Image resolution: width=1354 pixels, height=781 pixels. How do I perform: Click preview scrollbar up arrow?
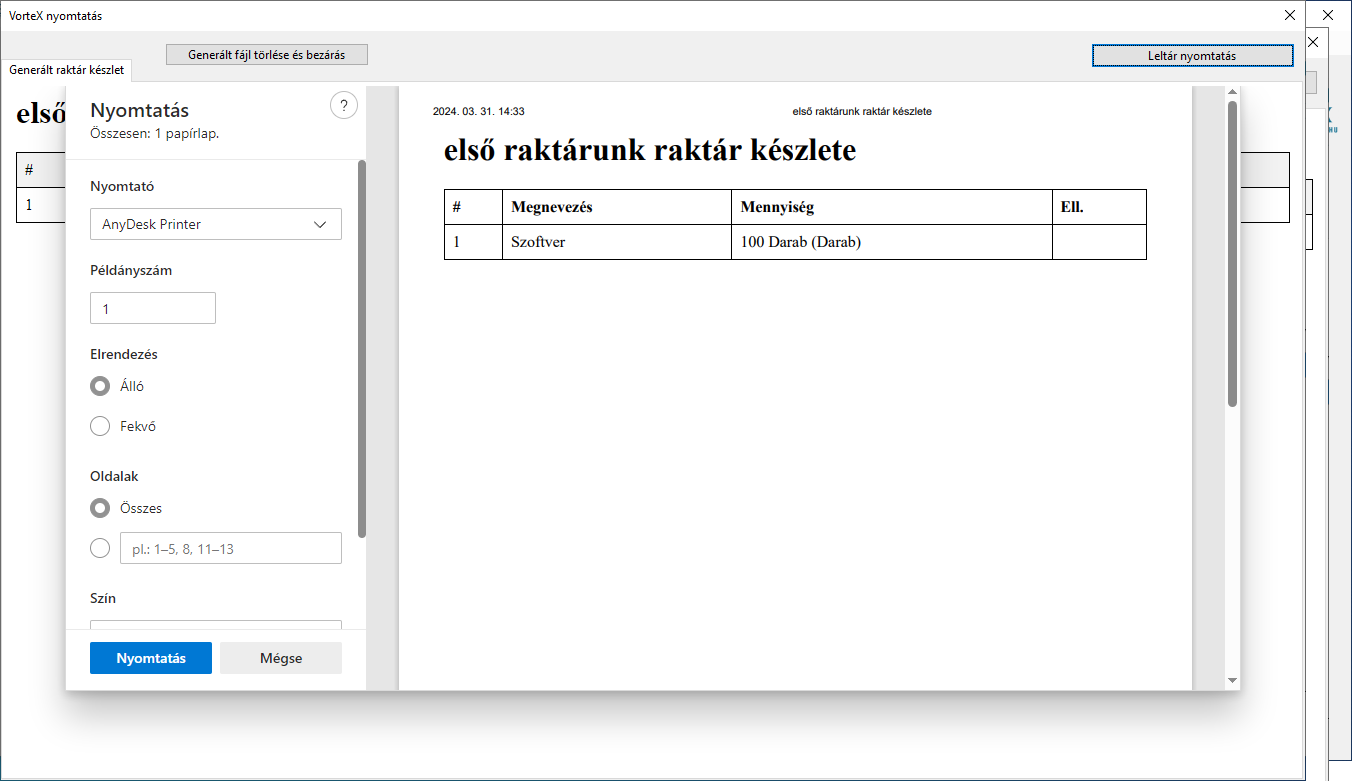coord(1232,93)
